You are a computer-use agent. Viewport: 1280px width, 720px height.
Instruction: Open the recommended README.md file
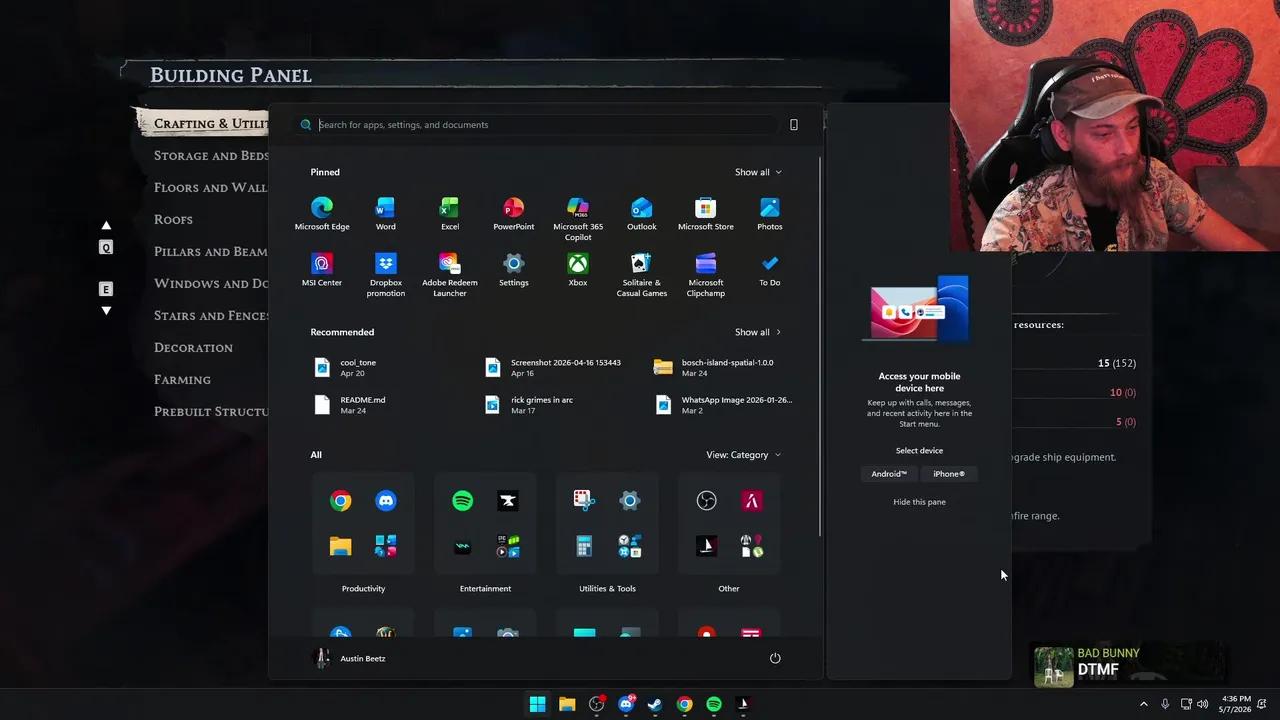point(349,405)
